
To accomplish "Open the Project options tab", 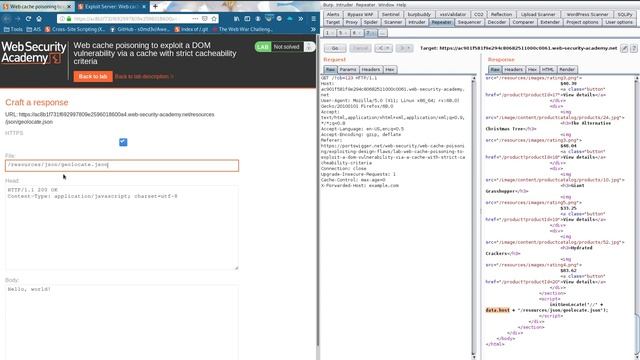I will point(582,22).
